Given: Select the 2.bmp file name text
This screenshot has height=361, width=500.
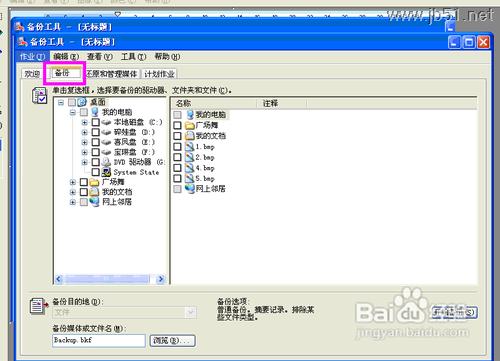Looking at the screenshot, I should point(205,157).
